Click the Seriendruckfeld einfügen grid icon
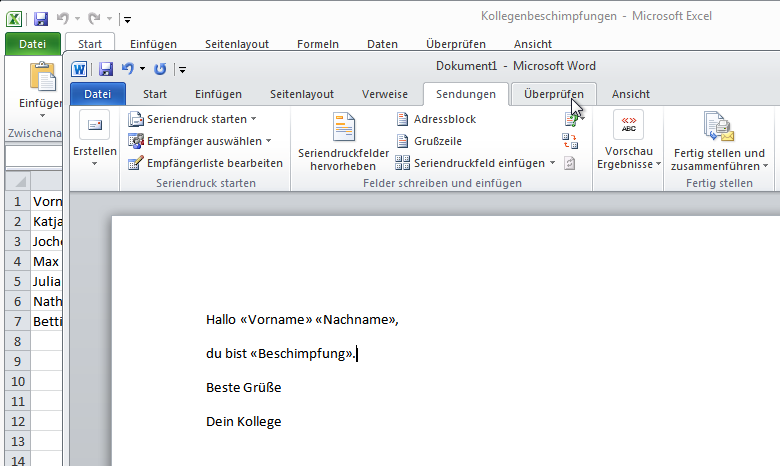This screenshot has width=780, height=466. point(402,163)
